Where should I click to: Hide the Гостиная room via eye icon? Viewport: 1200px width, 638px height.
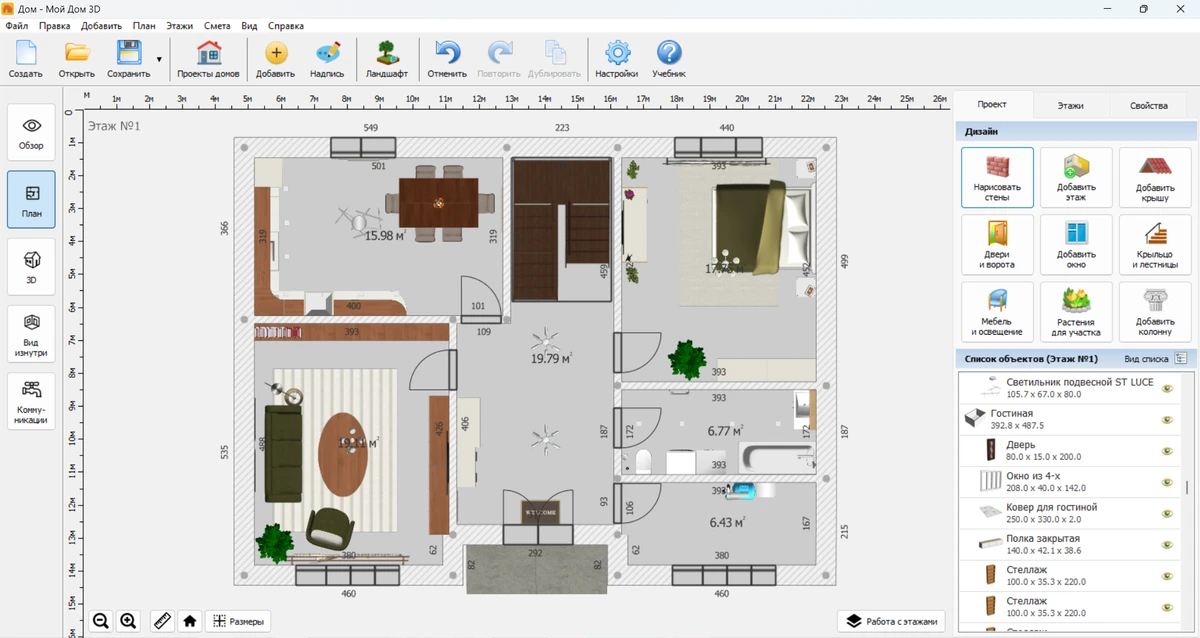pyautogui.click(x=1166, y=420)
